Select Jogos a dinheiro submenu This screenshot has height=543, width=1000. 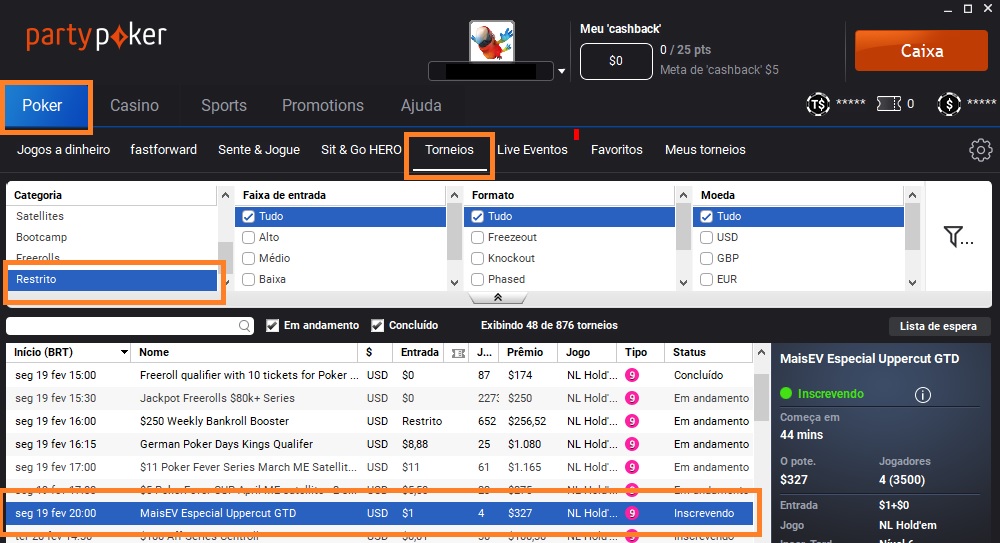pyautogui.click(x=63, y=149)
